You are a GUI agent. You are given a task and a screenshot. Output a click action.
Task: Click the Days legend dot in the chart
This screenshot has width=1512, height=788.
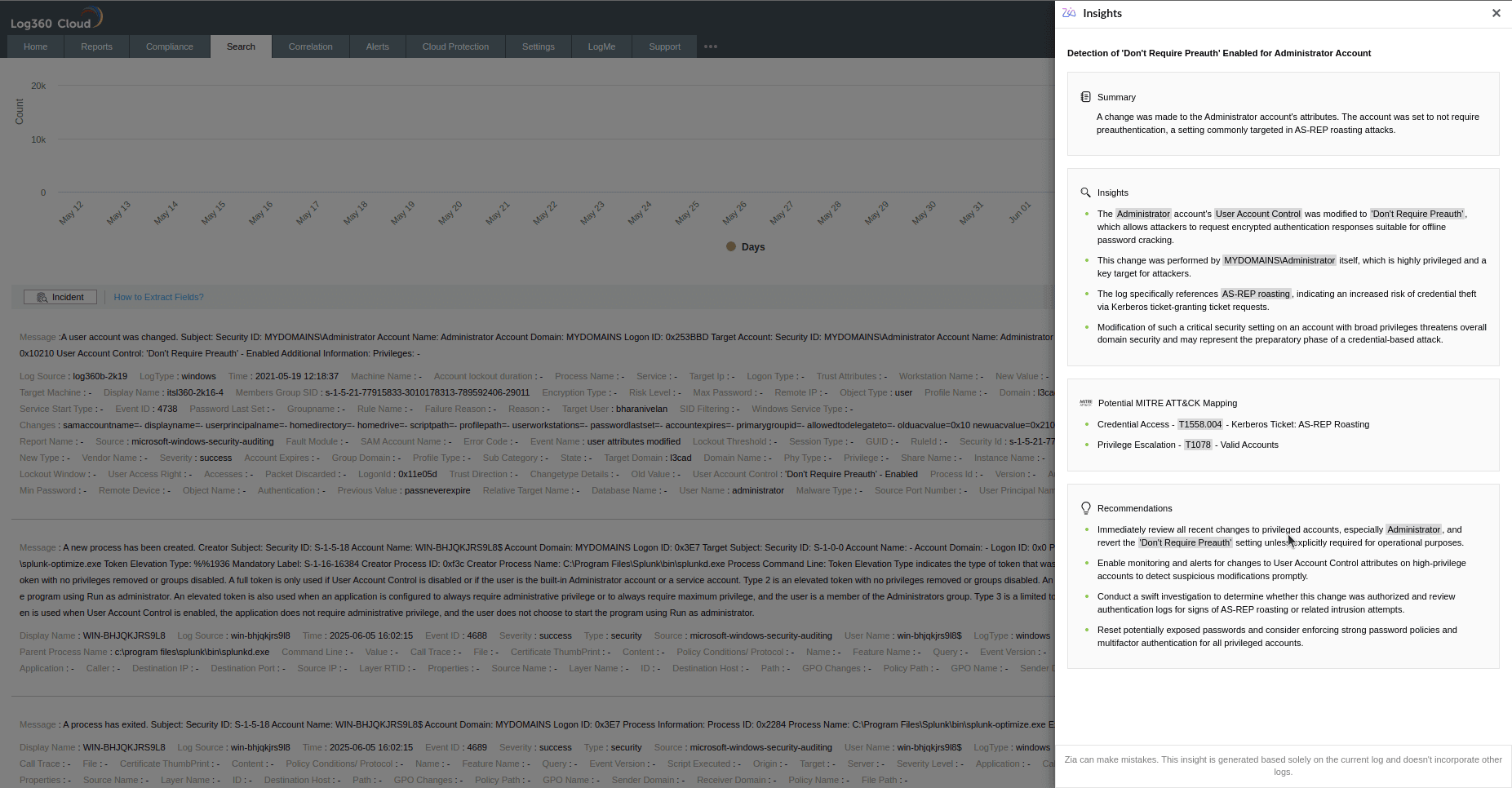pyautogui.click(x=731, y=246)
